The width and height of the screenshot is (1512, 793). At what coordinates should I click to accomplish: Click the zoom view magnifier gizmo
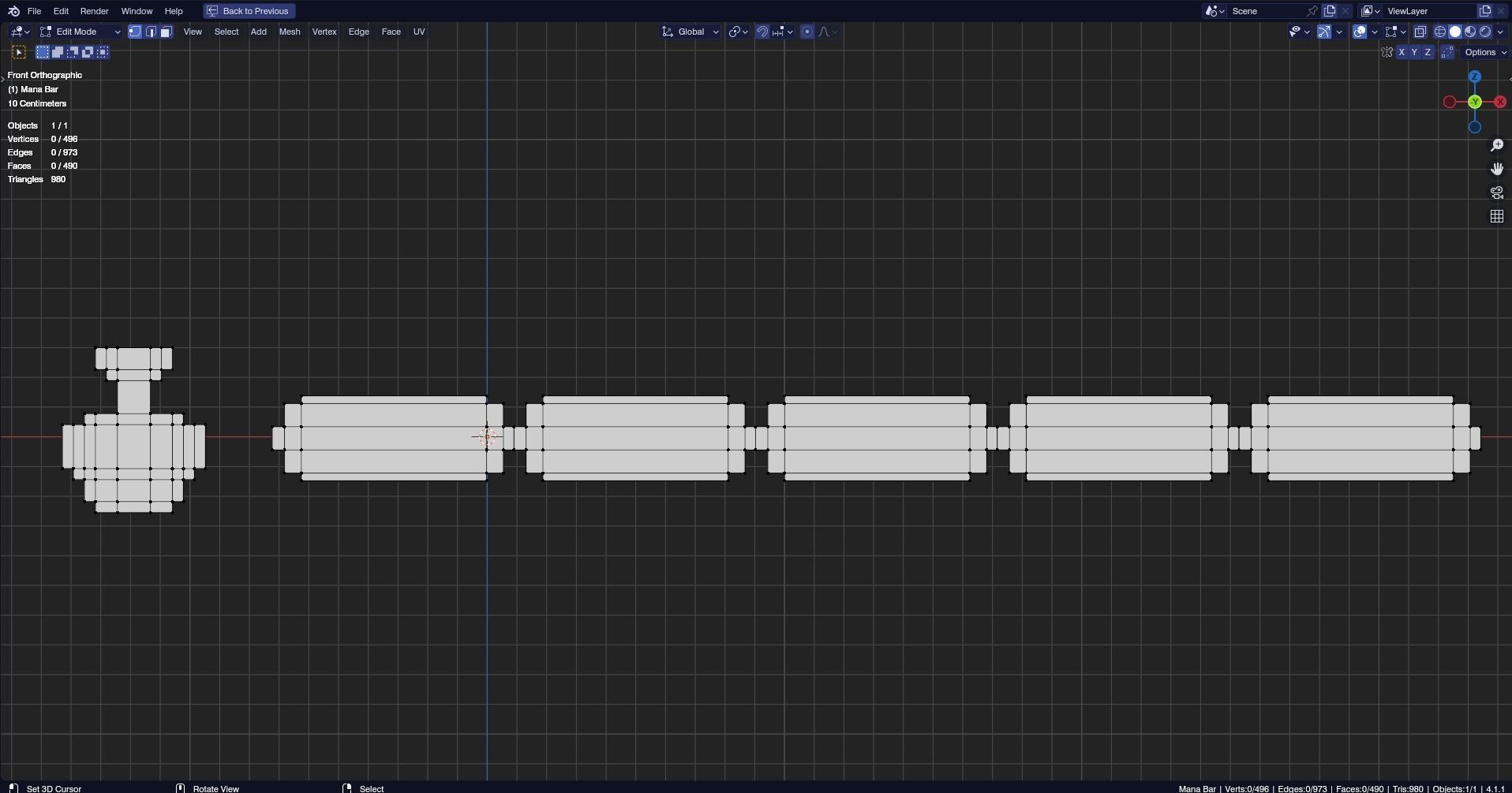(1496, 145)
